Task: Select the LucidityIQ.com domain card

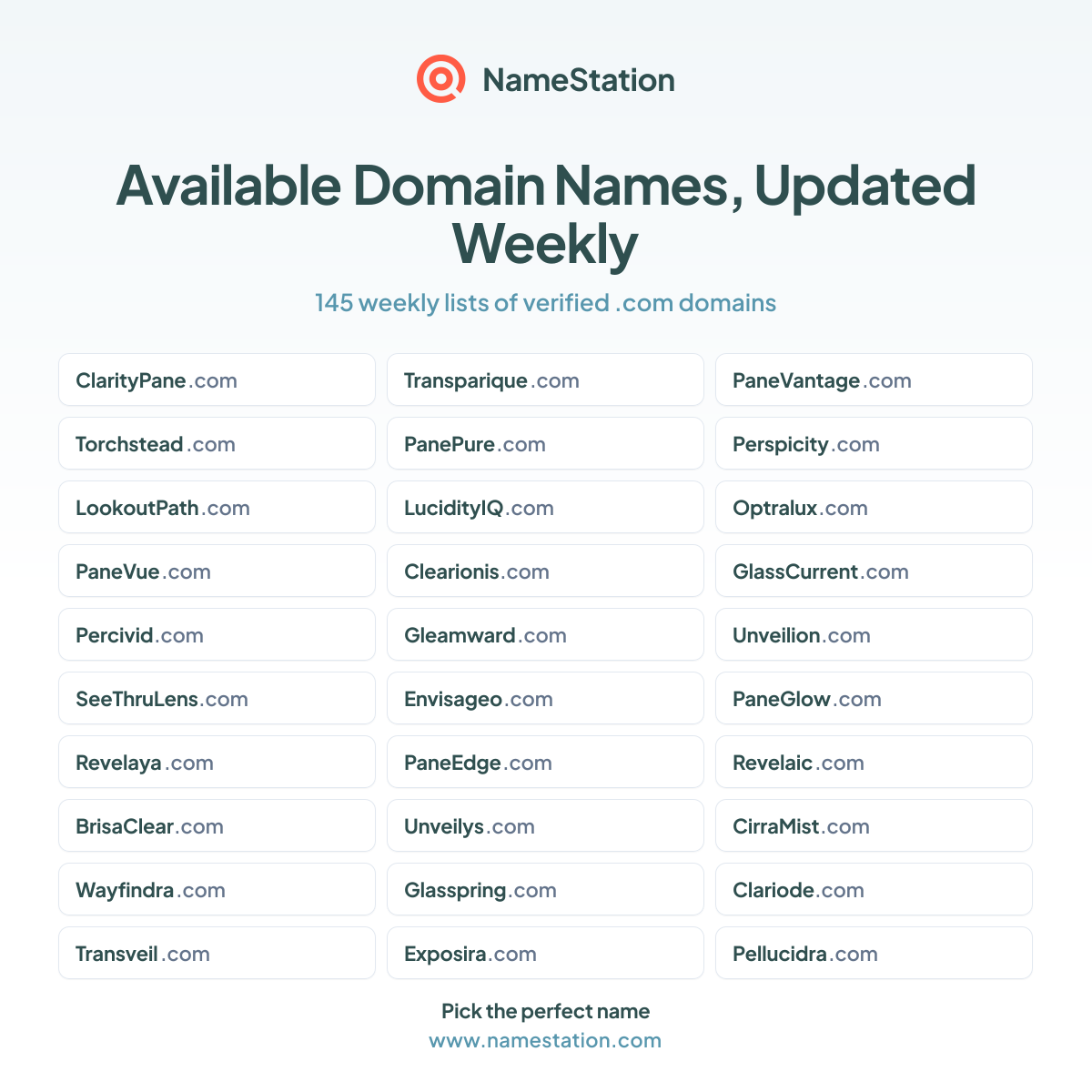Action: [x=545, y=507]
